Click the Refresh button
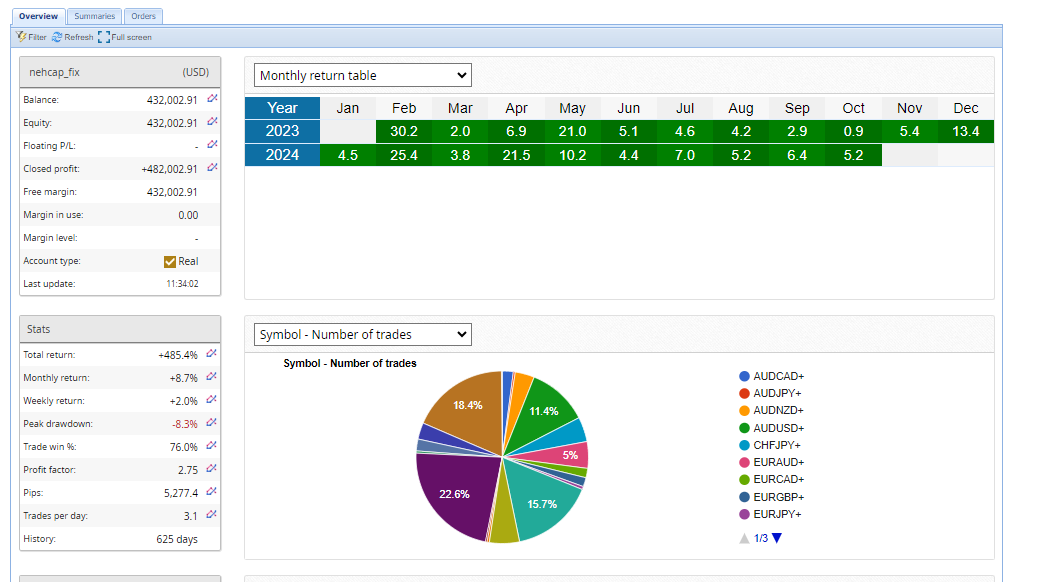Viewport: 1041px width, 582px height. pos(72,37)
